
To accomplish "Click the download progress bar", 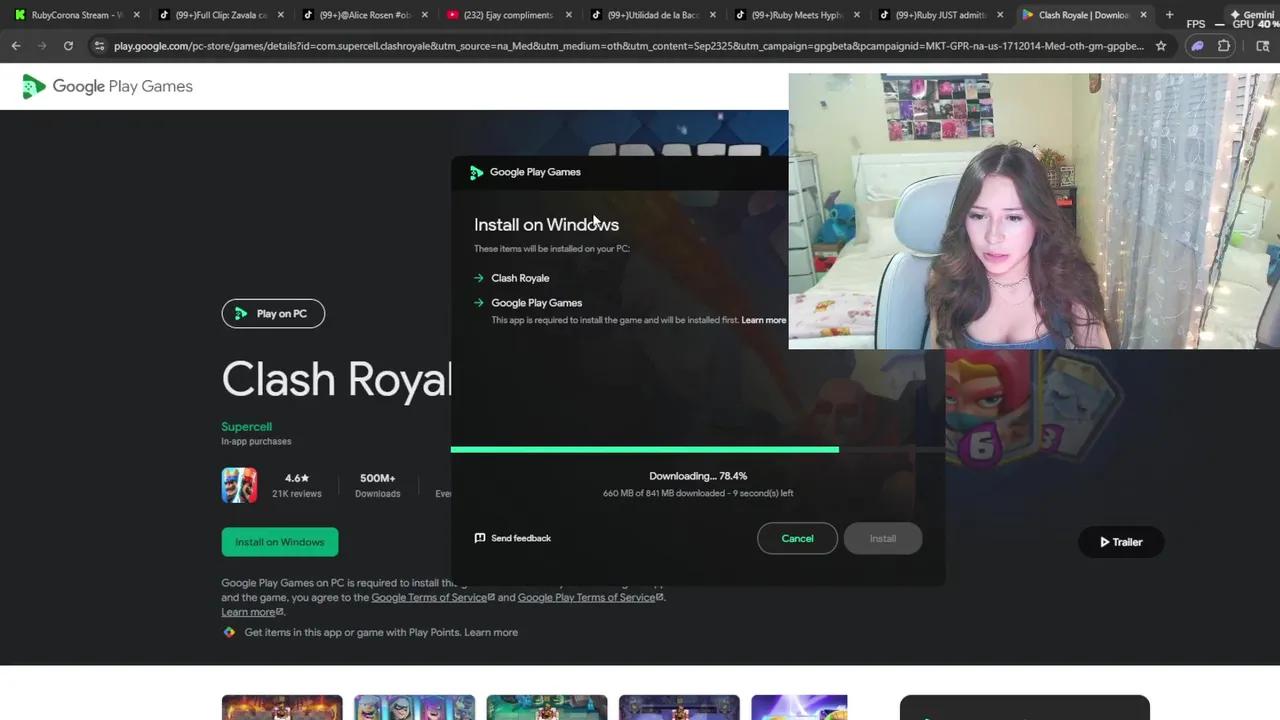I will (x=698, y=450).
